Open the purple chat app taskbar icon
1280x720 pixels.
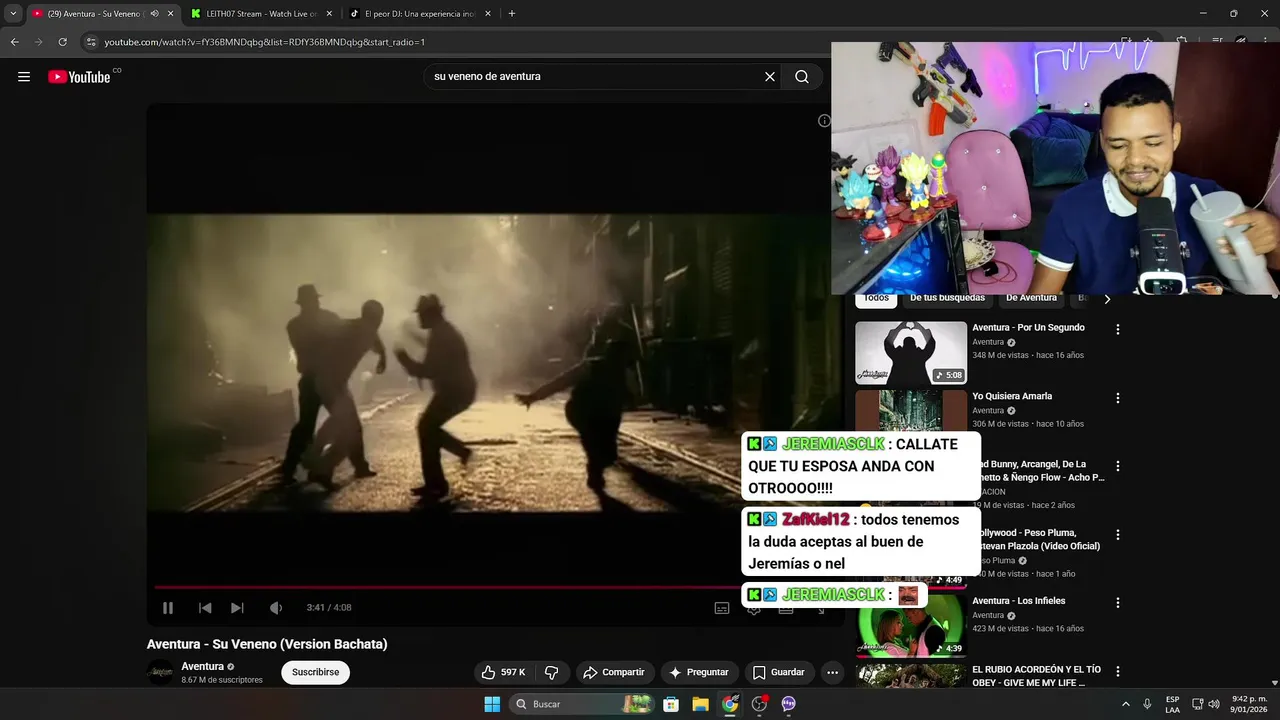pos(788,704)
